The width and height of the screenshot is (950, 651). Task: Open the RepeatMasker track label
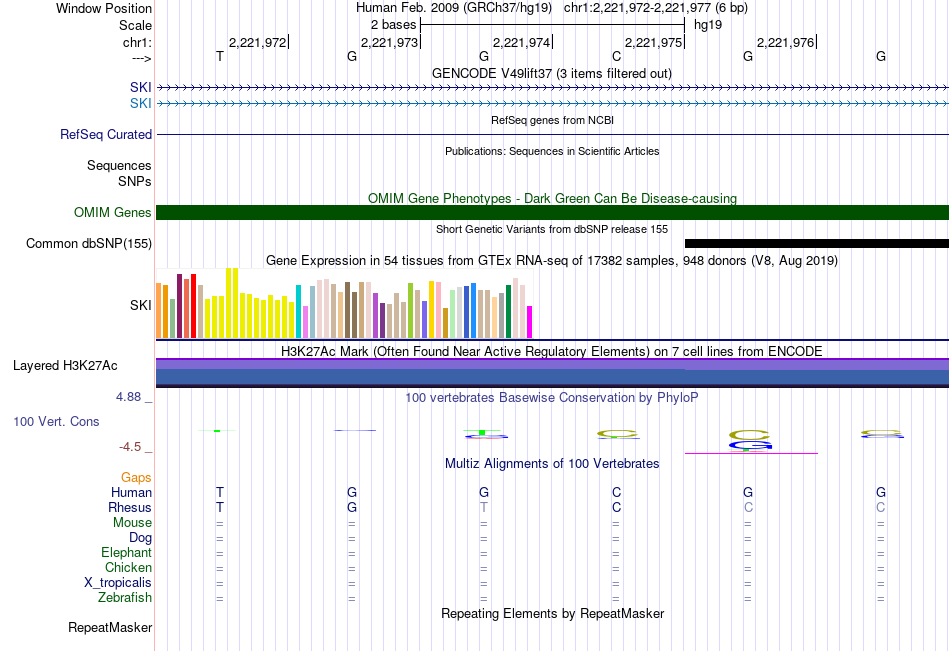click(x=110, y=627)
